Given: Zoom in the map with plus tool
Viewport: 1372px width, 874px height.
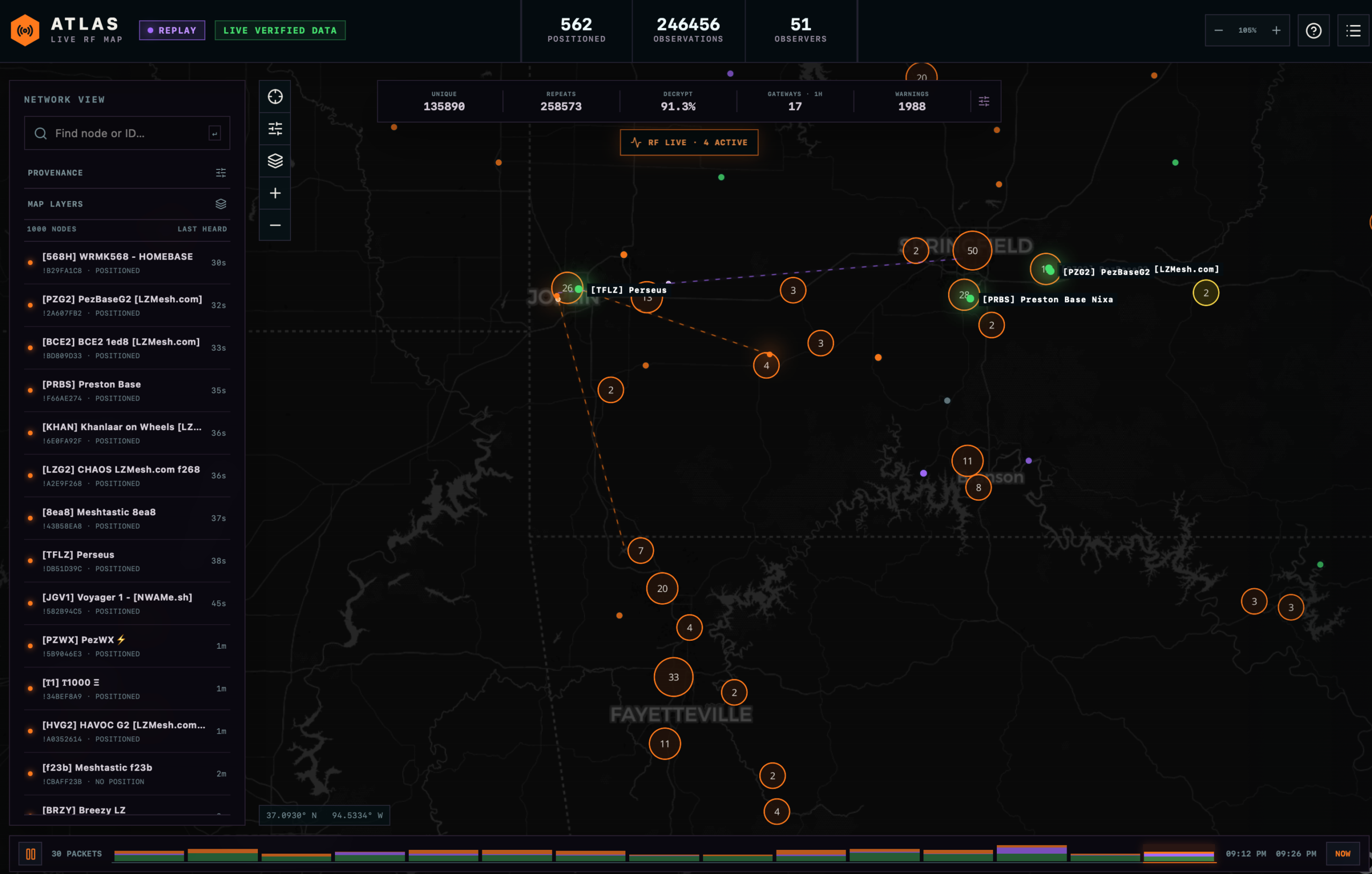Looking at the screenshot, I should point(275,193).
